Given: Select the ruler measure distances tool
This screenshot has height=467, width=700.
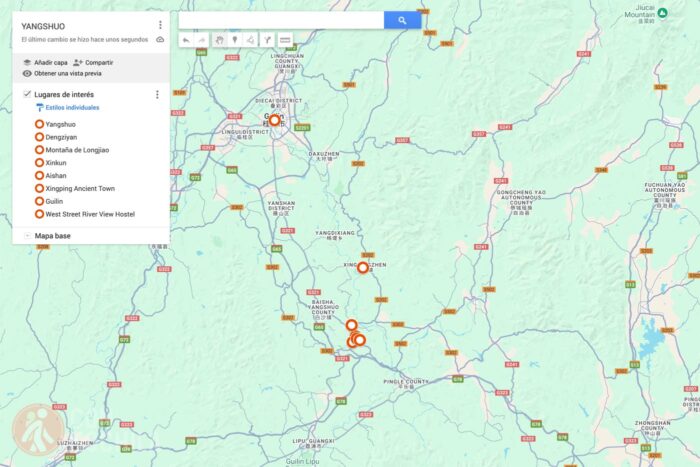Looking at the screenshot, I should click(x=285, y=40).
